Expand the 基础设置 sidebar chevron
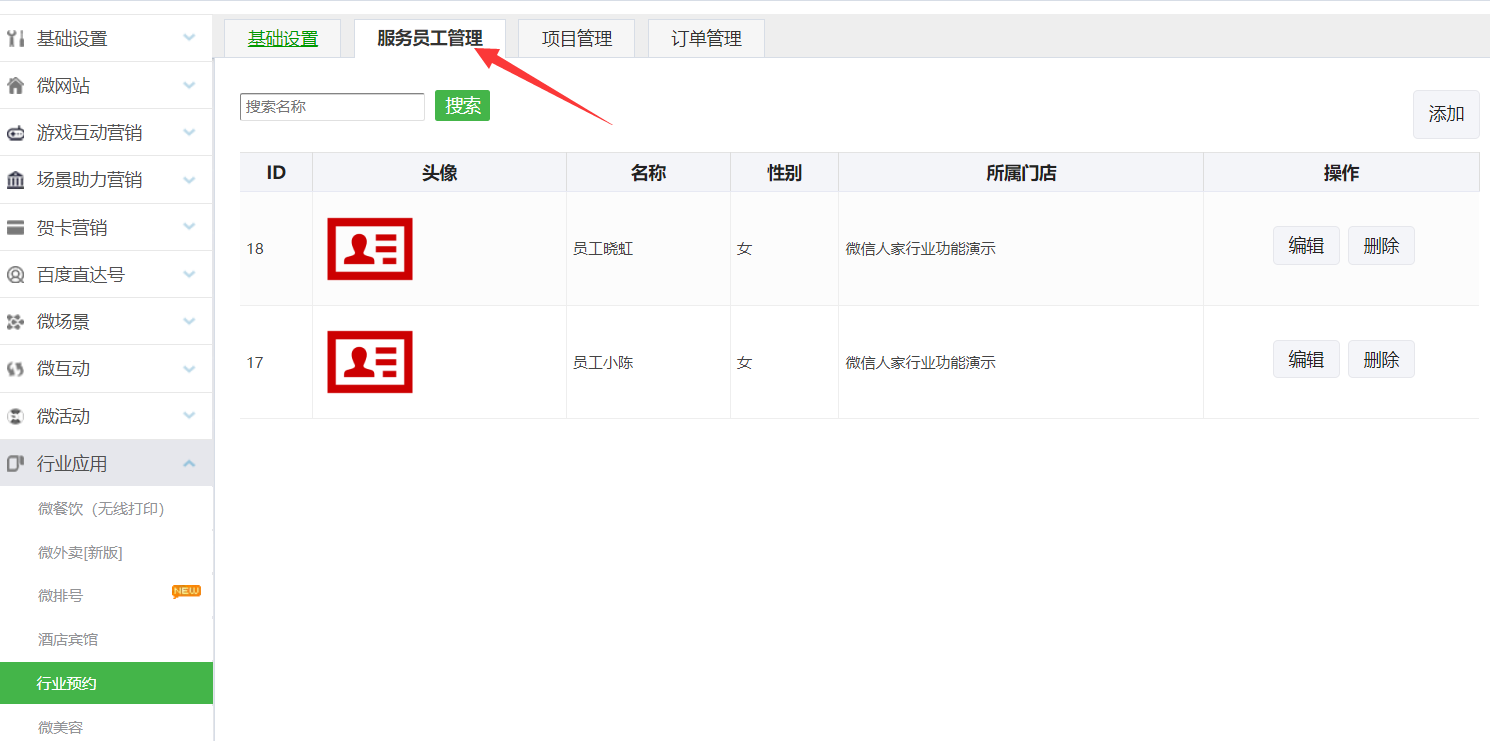Screen dimensions: 1490x741 click(189, 39)
